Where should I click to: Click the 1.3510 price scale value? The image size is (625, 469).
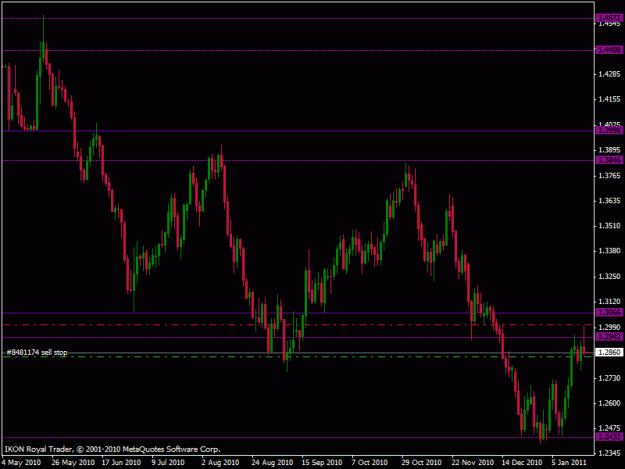609,226
